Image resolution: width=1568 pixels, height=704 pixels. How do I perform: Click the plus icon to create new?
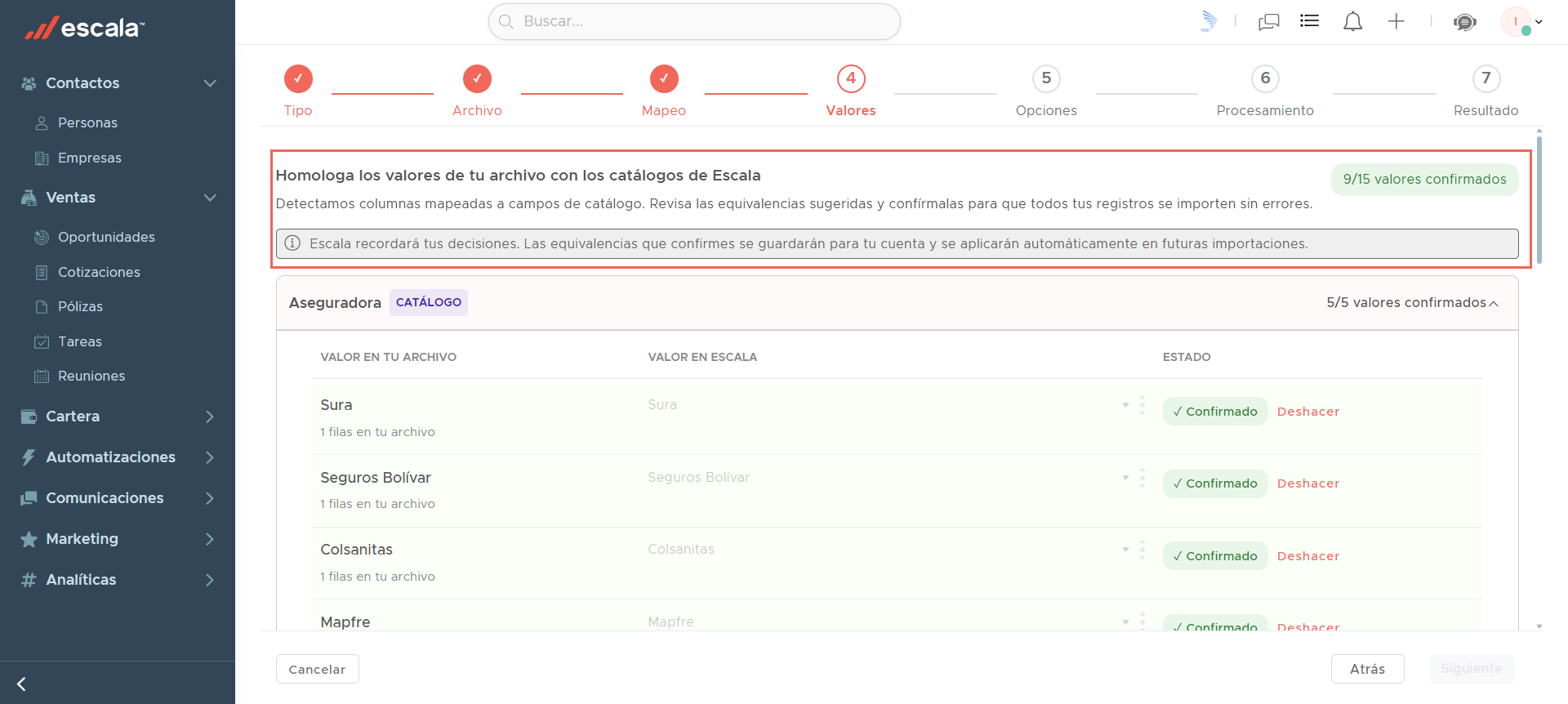(1396, 21)
